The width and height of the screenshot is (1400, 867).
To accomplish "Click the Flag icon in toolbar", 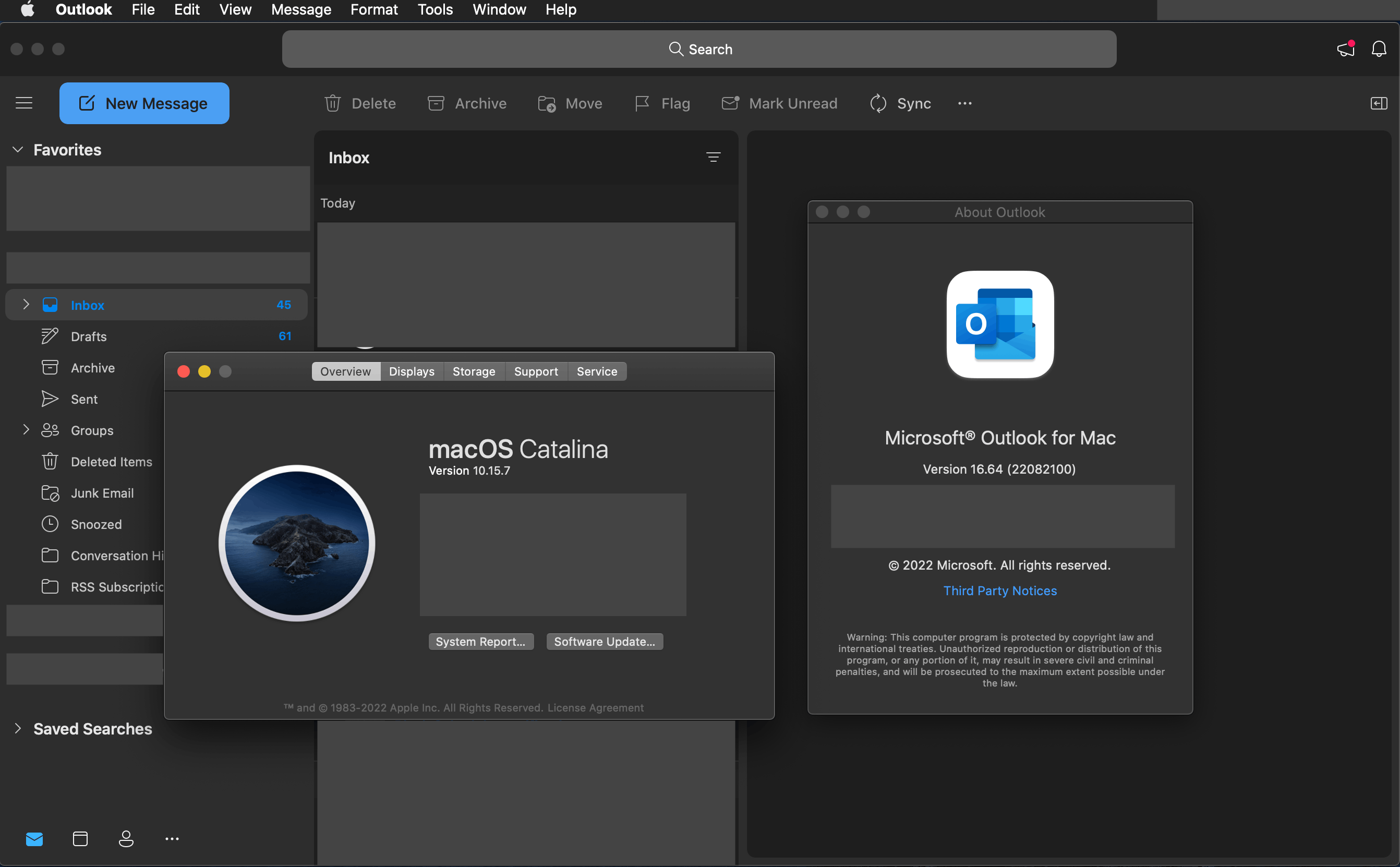I will coord(642,103).
